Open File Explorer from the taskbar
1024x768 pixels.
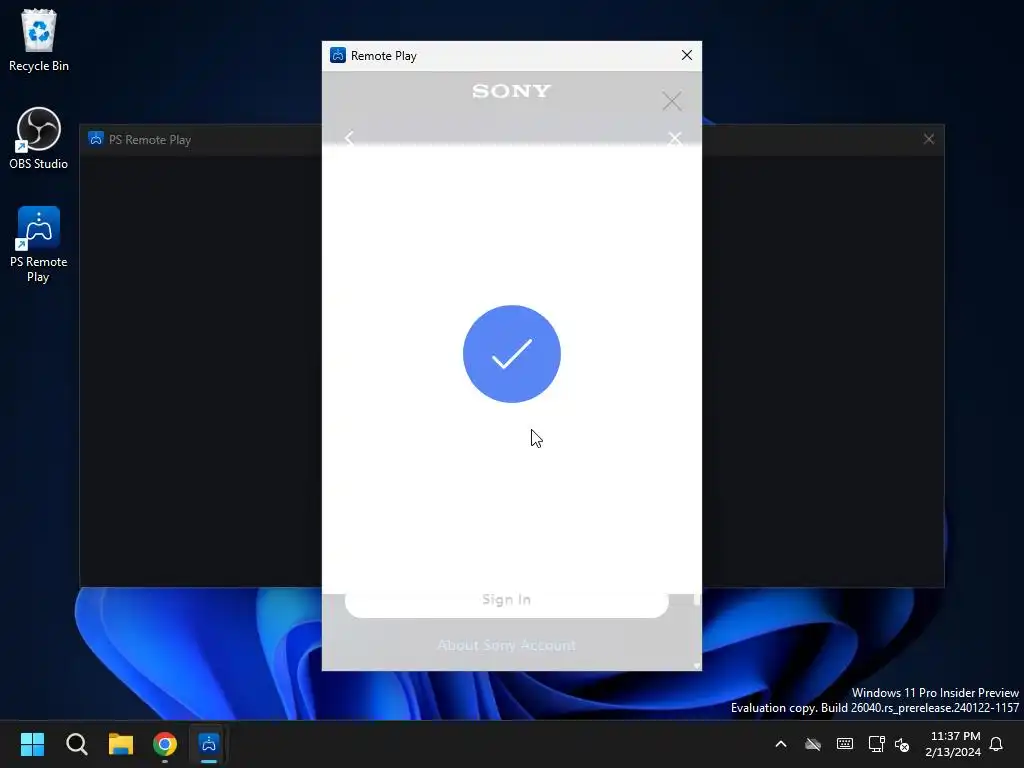pyautogui.click(x=121, y=744)
